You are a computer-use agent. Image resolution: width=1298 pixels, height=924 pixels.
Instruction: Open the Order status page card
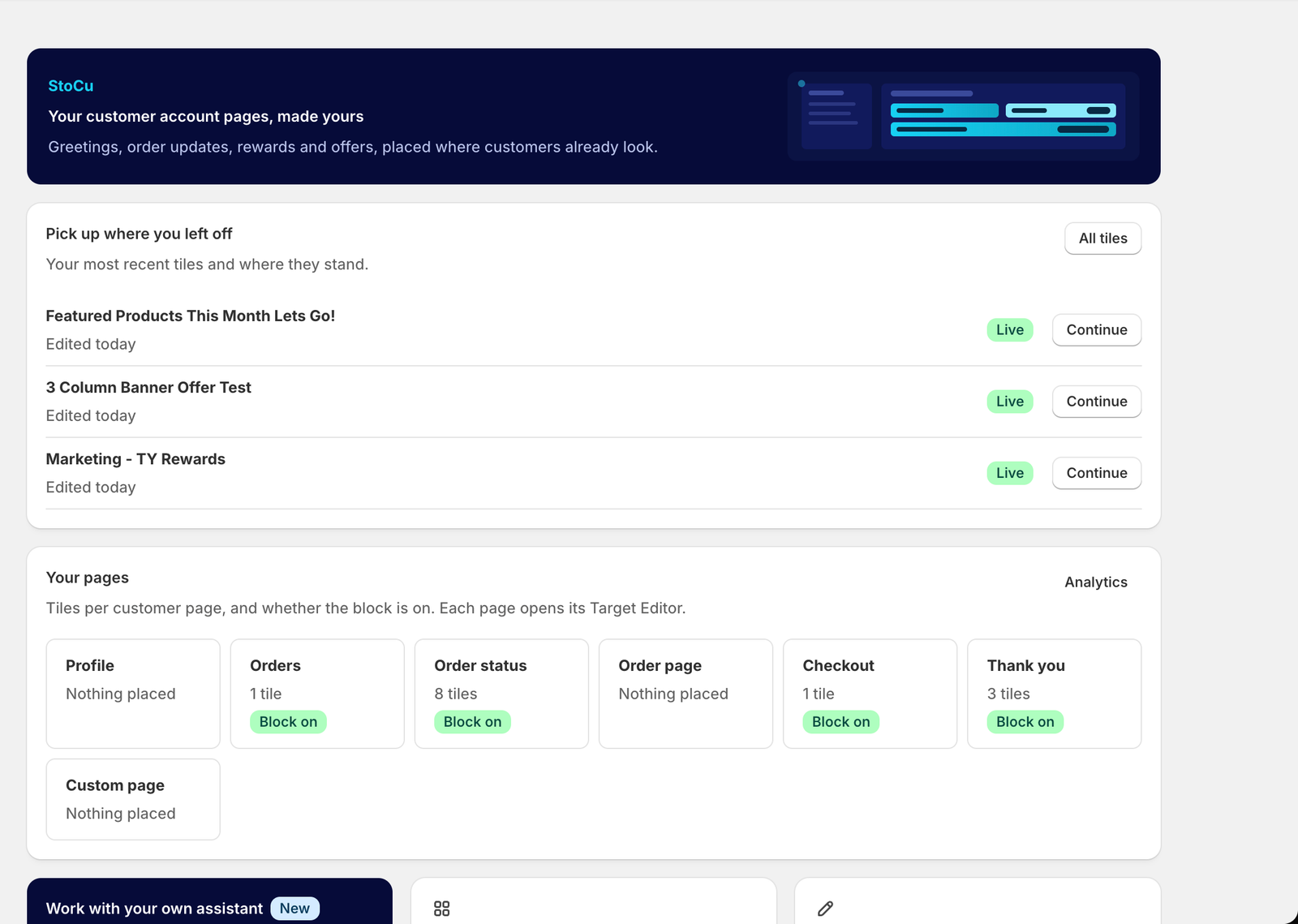point(501,694)
